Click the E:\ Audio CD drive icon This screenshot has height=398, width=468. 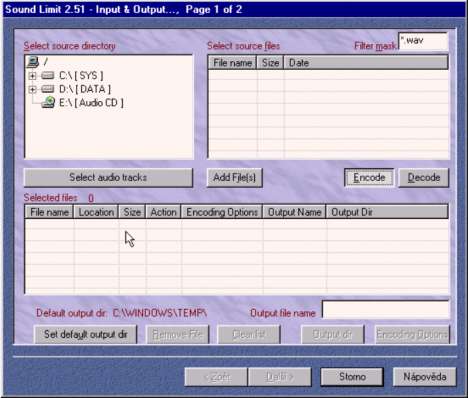click(x=48, y=103)
